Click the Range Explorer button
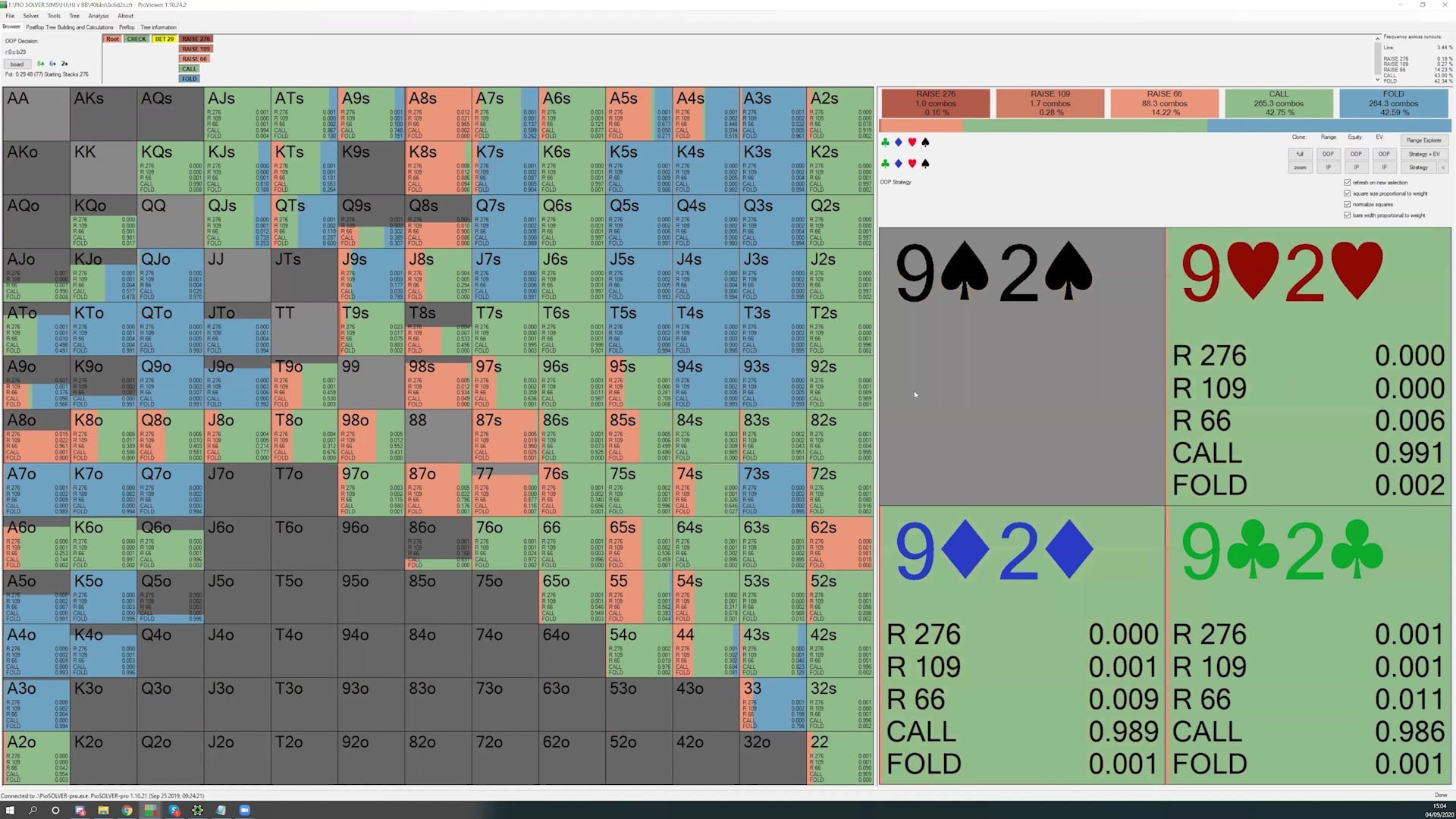The width and height of the screenshot is (1456, 819). point(1423,140)
